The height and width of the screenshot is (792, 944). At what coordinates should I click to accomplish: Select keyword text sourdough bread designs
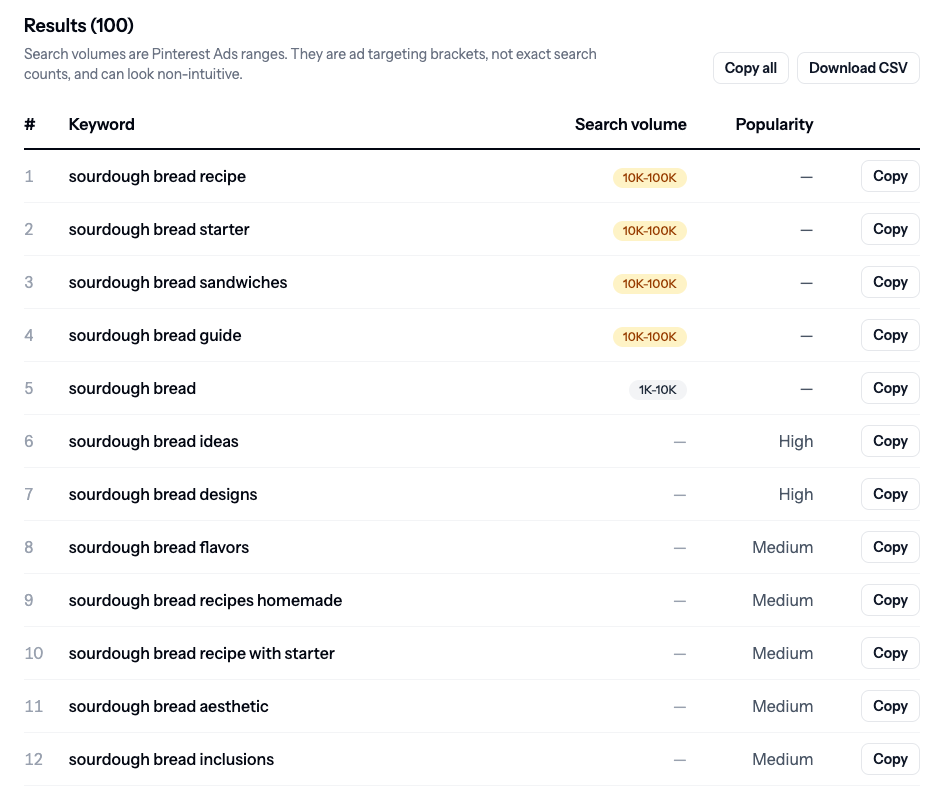click(x=163, y=494)
